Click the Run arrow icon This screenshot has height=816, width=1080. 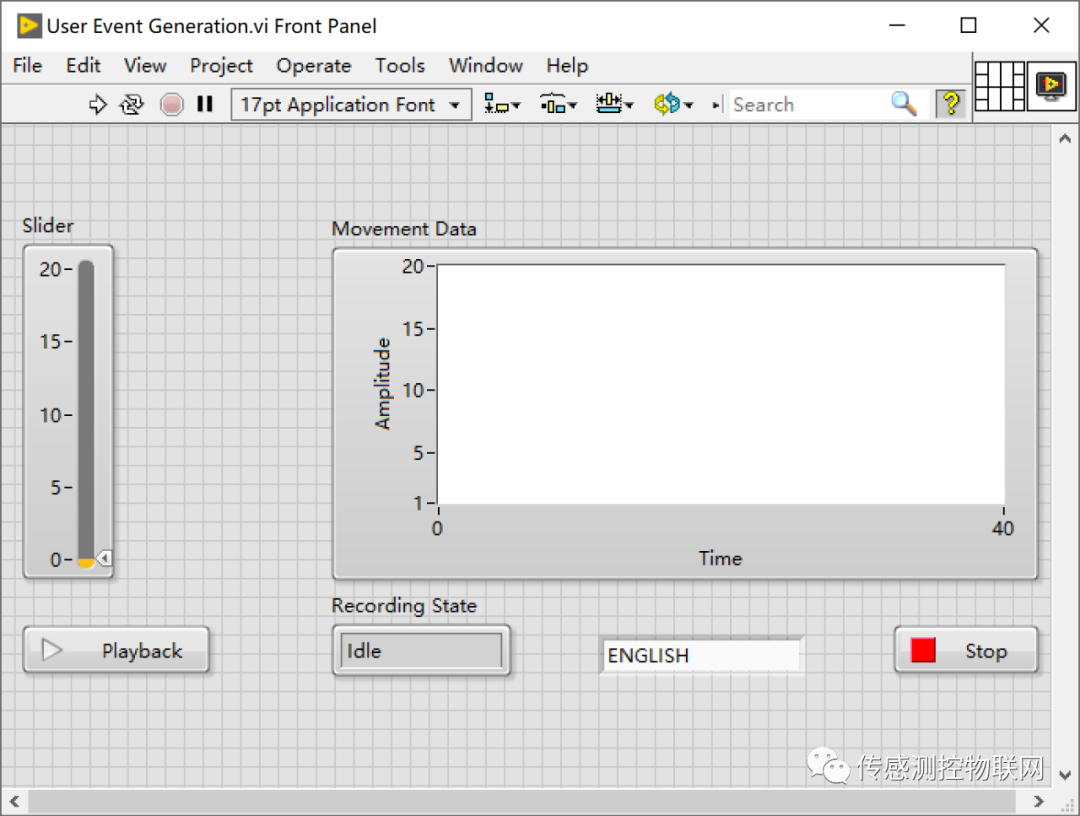click(98, 105)
